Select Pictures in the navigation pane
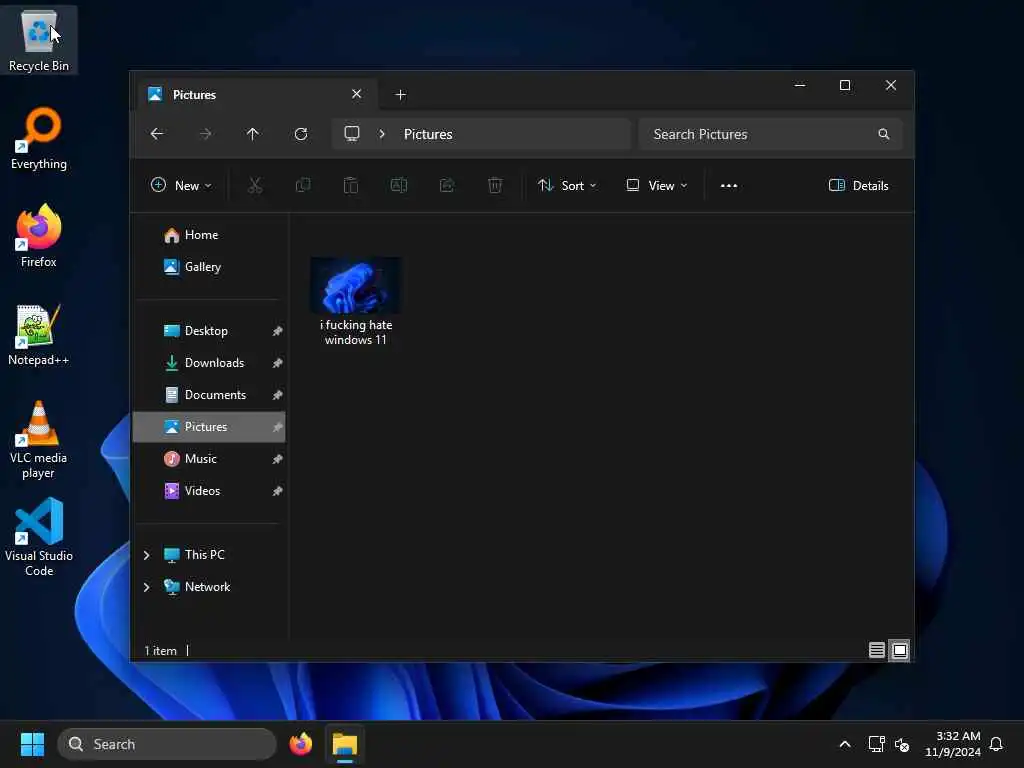 tap(209, 427)
